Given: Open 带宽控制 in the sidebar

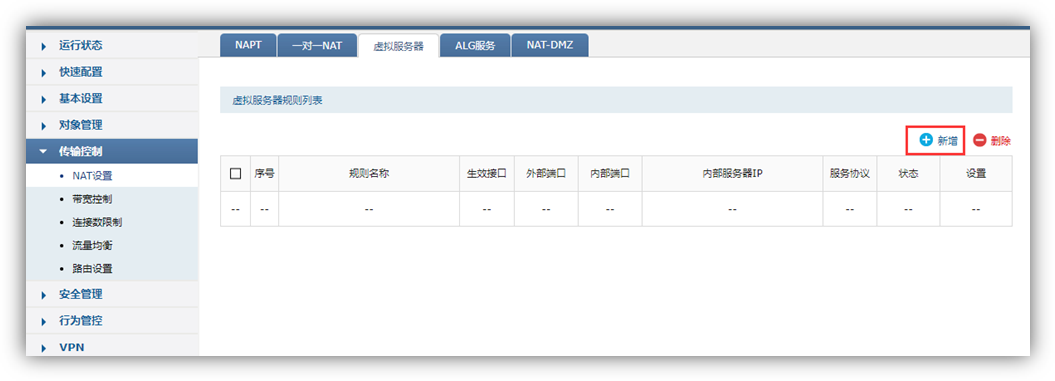Looking at the screenshot, I should click(x=92, y=199).
